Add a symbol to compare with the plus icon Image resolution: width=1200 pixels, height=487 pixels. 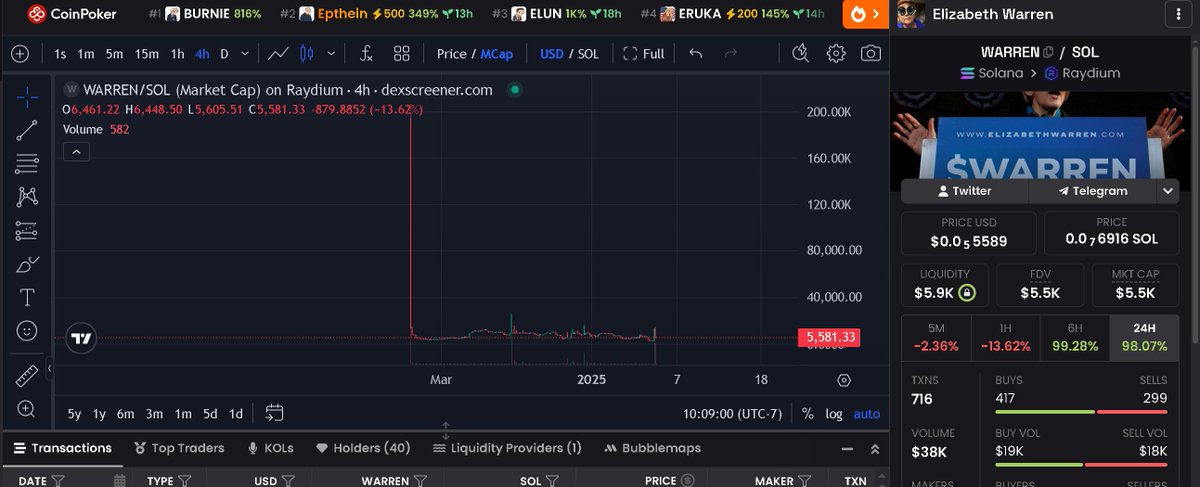pyautogui.click(x=20, y=53)
